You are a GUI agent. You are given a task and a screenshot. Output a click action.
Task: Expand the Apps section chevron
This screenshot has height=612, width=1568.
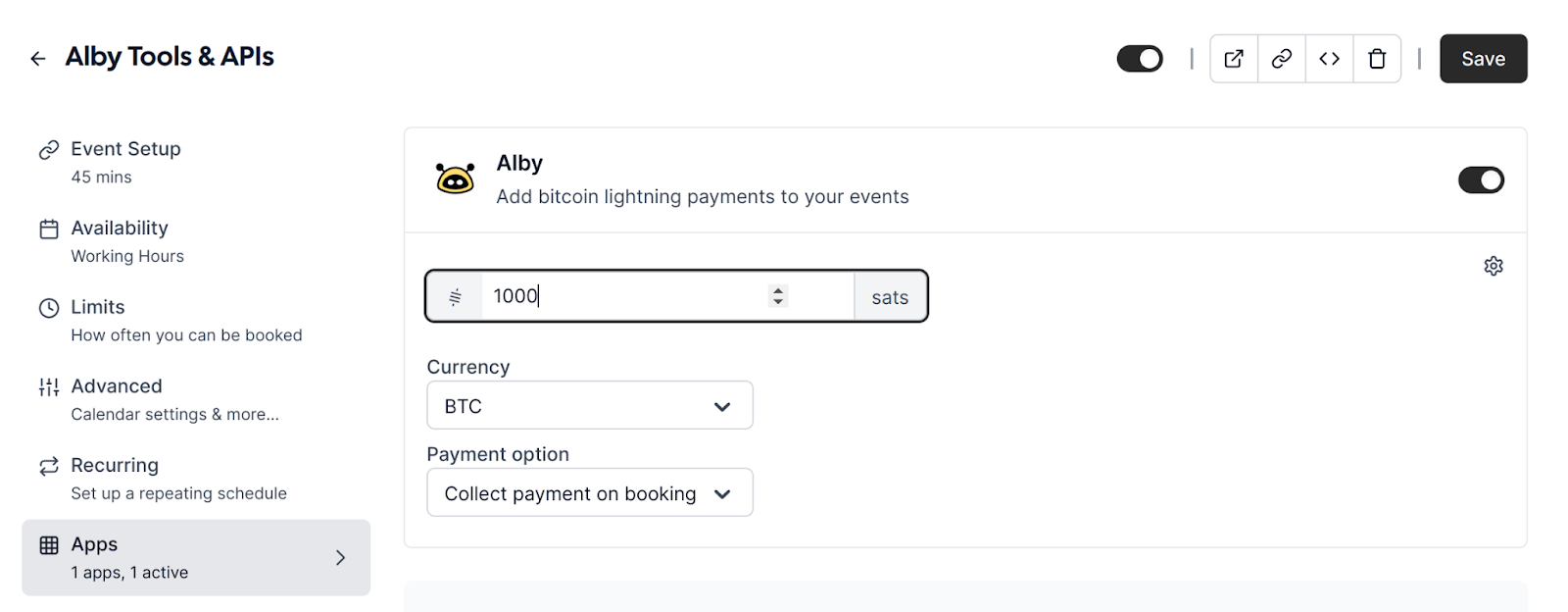click(340, 558)
